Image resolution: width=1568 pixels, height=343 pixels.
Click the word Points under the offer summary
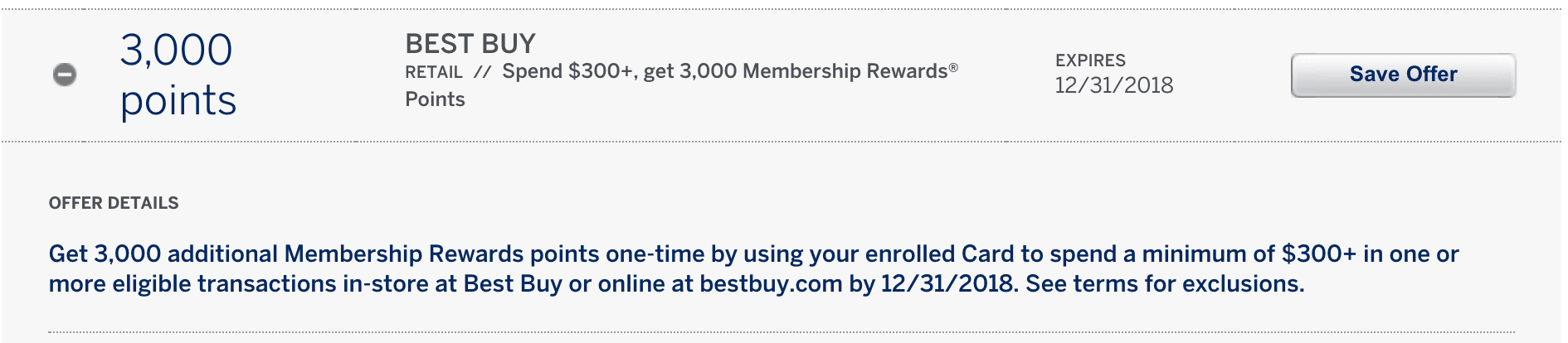click(x=435, y=99)
